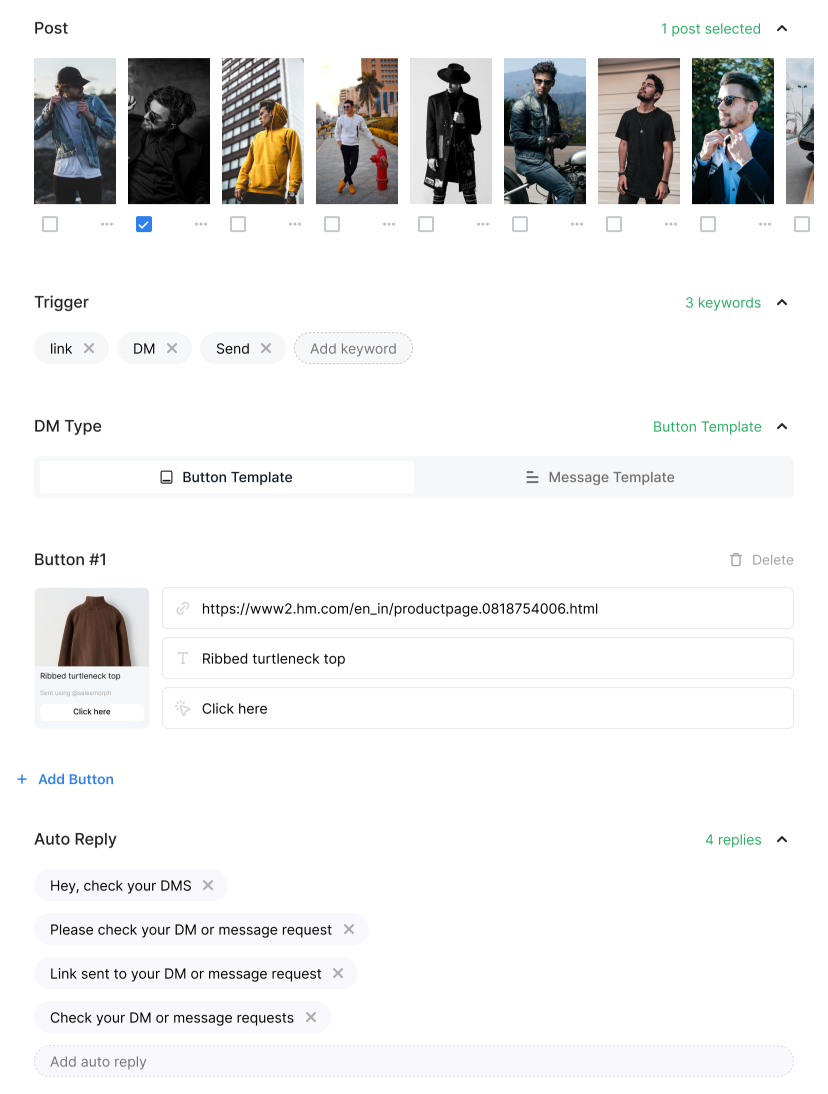Image resolution: width=828 pixels, height=1094 pixels.
Task: Click the wand icon next to Click here
Action: 182,708
